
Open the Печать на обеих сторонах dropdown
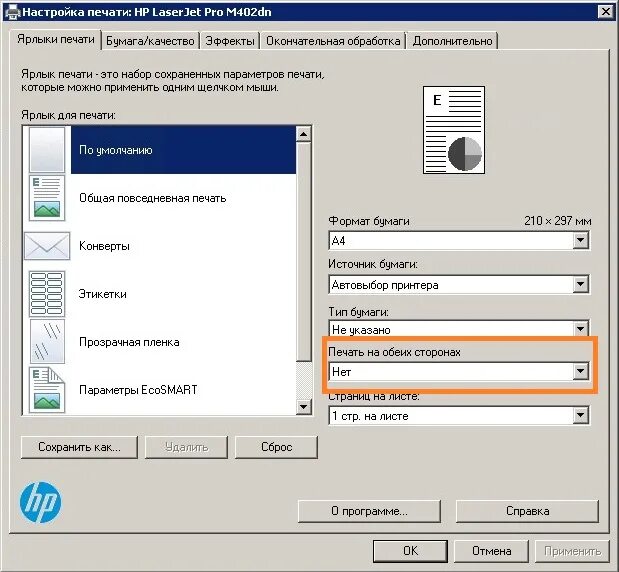tap(459, 371)
